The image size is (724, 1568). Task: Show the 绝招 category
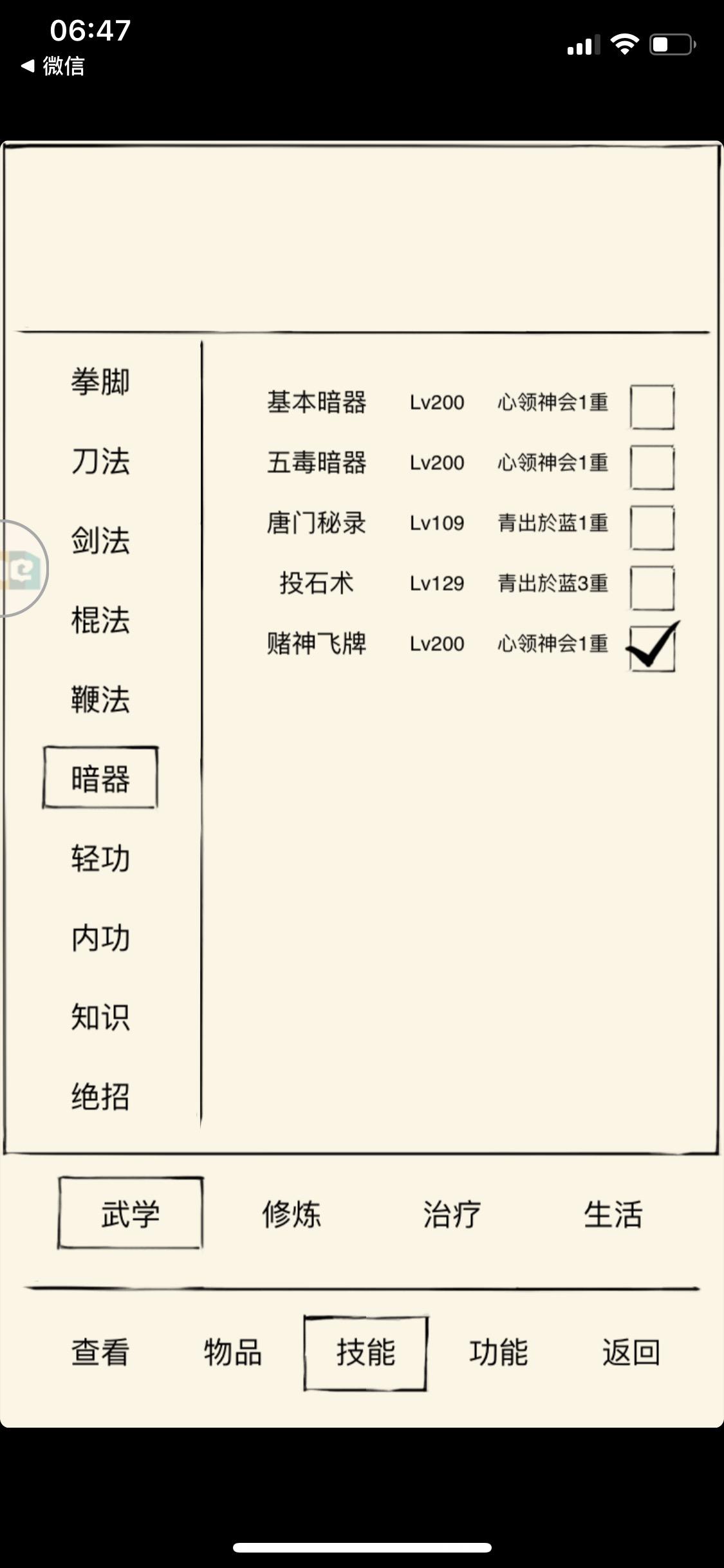100,1096
